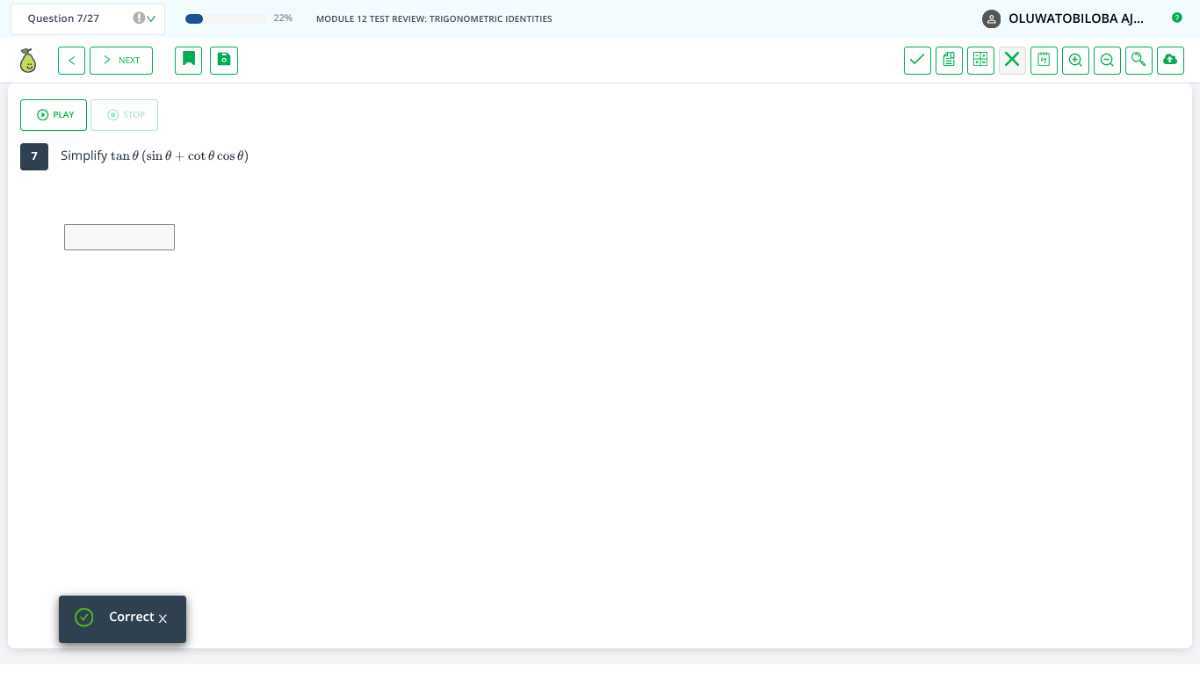This screenshot has width=1200, height=674.
Task: Open the magnifier search tool
Action: (x=1138, y=60)
